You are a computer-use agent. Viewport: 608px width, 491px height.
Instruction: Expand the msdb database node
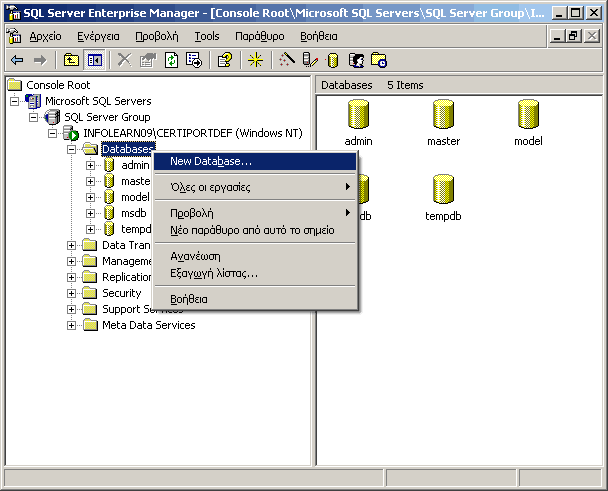pos(90,213)
